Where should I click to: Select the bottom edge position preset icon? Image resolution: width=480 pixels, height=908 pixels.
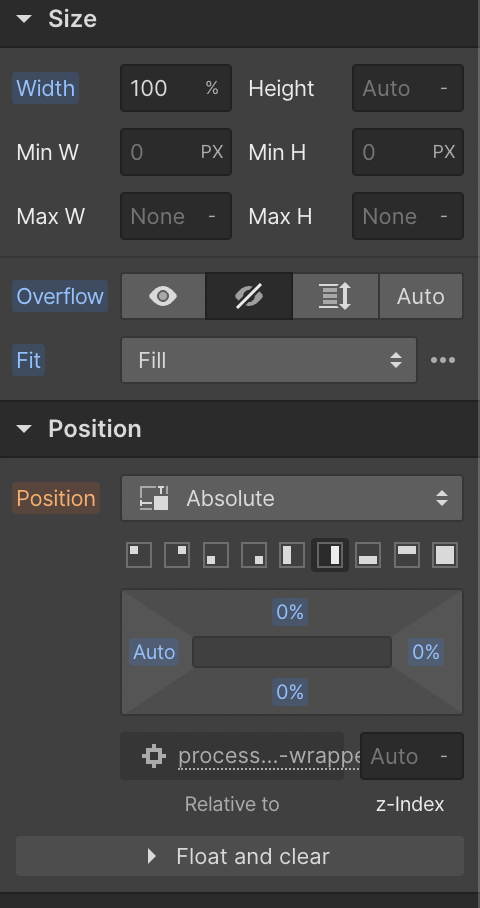[x=368, y=555]
